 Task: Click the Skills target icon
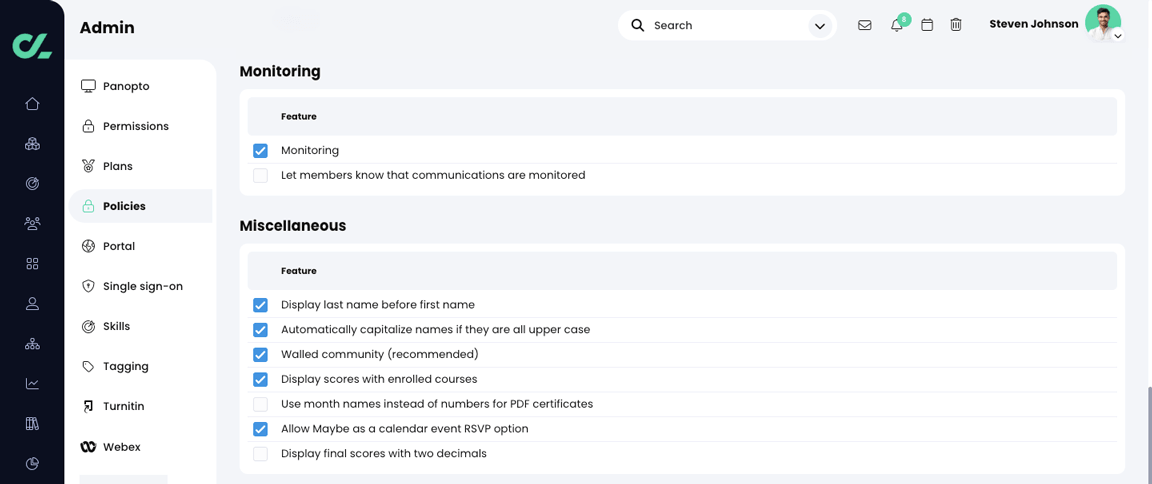88,326
